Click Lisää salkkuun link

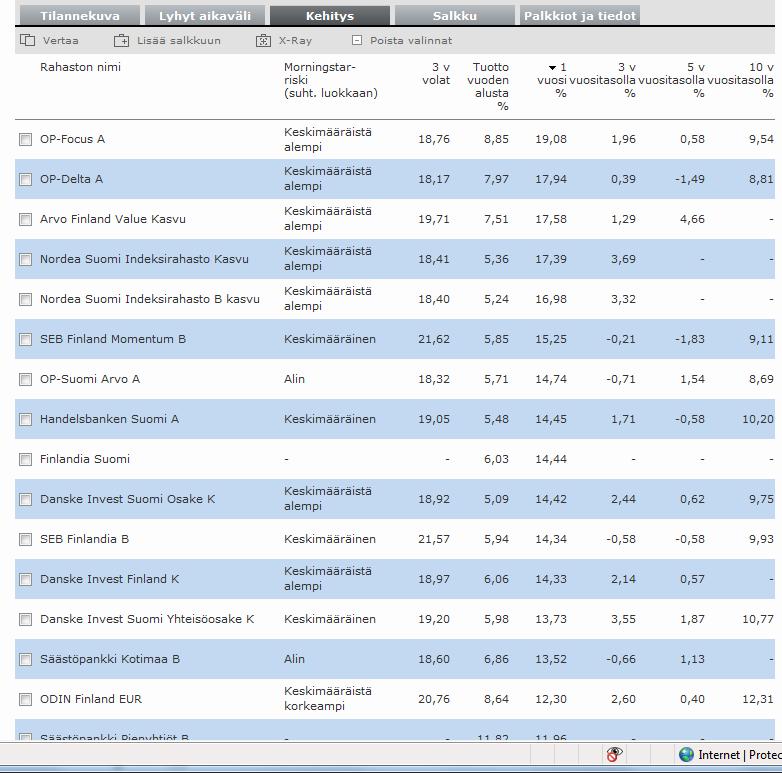pyautogui.click(x=179, y=40)
